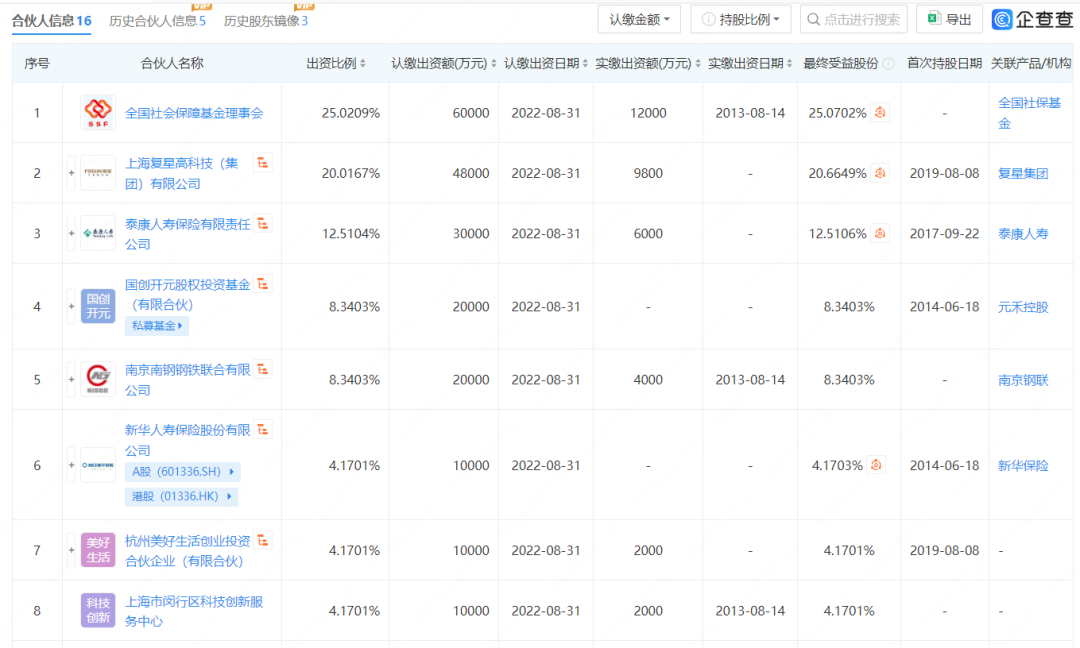Open the 新华保险 related organization link
The image size is (1080, 648).
point(1023,466)
